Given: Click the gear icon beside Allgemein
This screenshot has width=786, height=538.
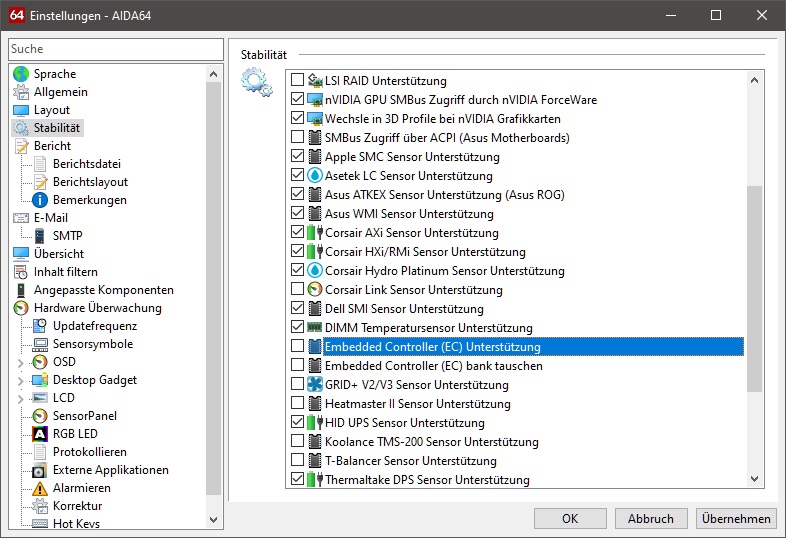Looking at the screenshot, I should (21, 92).
